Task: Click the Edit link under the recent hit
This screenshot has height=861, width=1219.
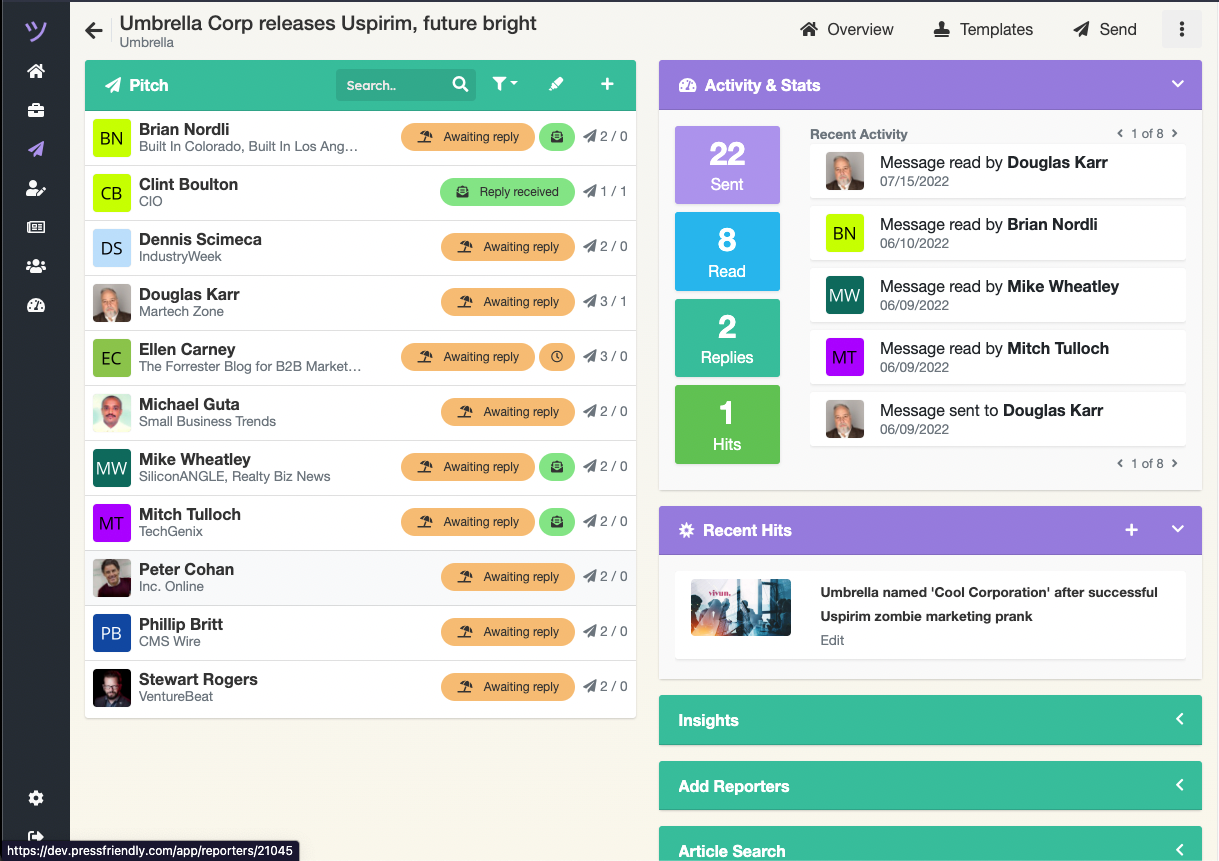Action: (832, 640)
